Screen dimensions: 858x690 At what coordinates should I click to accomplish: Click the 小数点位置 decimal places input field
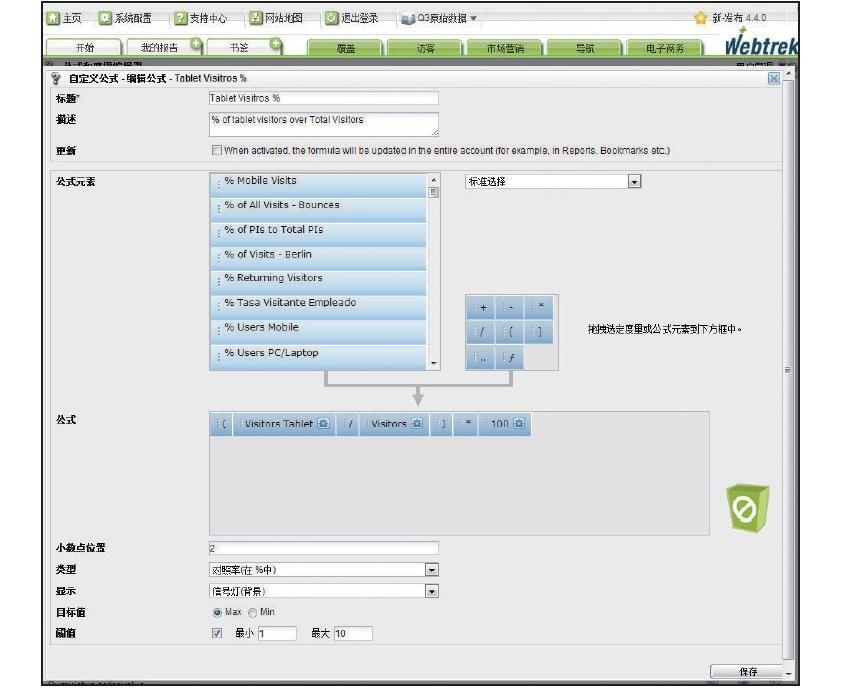click(323, 548)
